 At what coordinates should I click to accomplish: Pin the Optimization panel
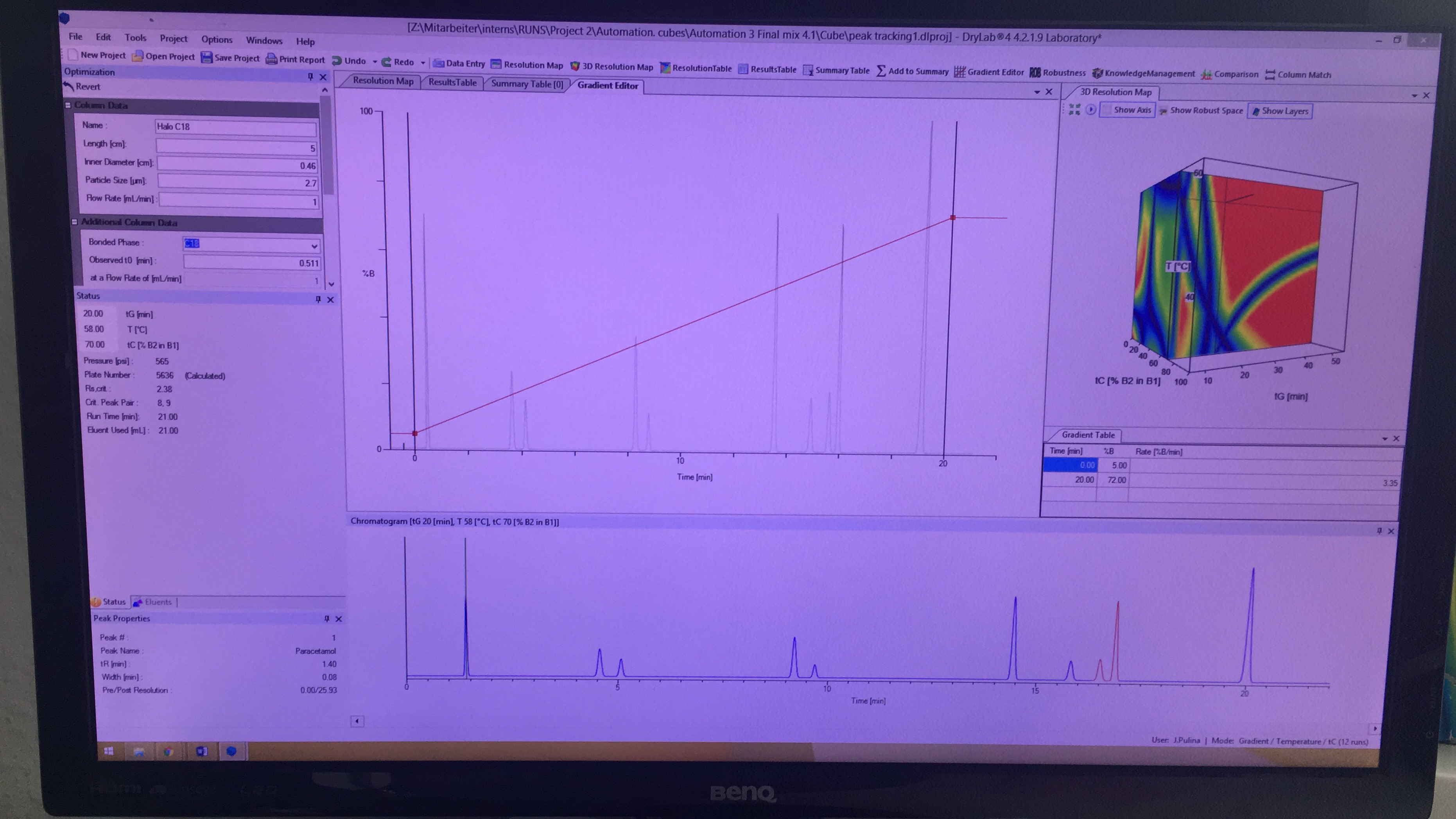tap(310, 76)
